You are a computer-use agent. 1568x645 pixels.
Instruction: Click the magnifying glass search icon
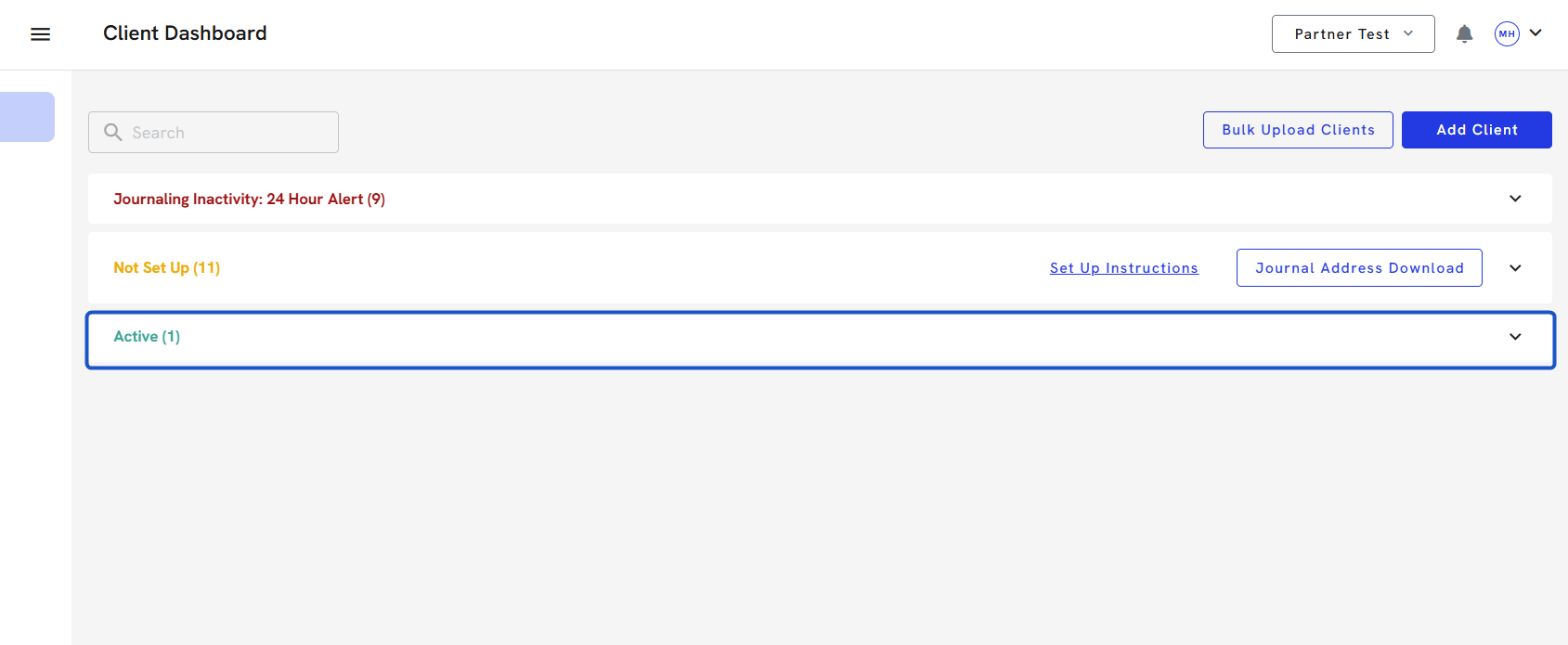[x=113, y=133]
